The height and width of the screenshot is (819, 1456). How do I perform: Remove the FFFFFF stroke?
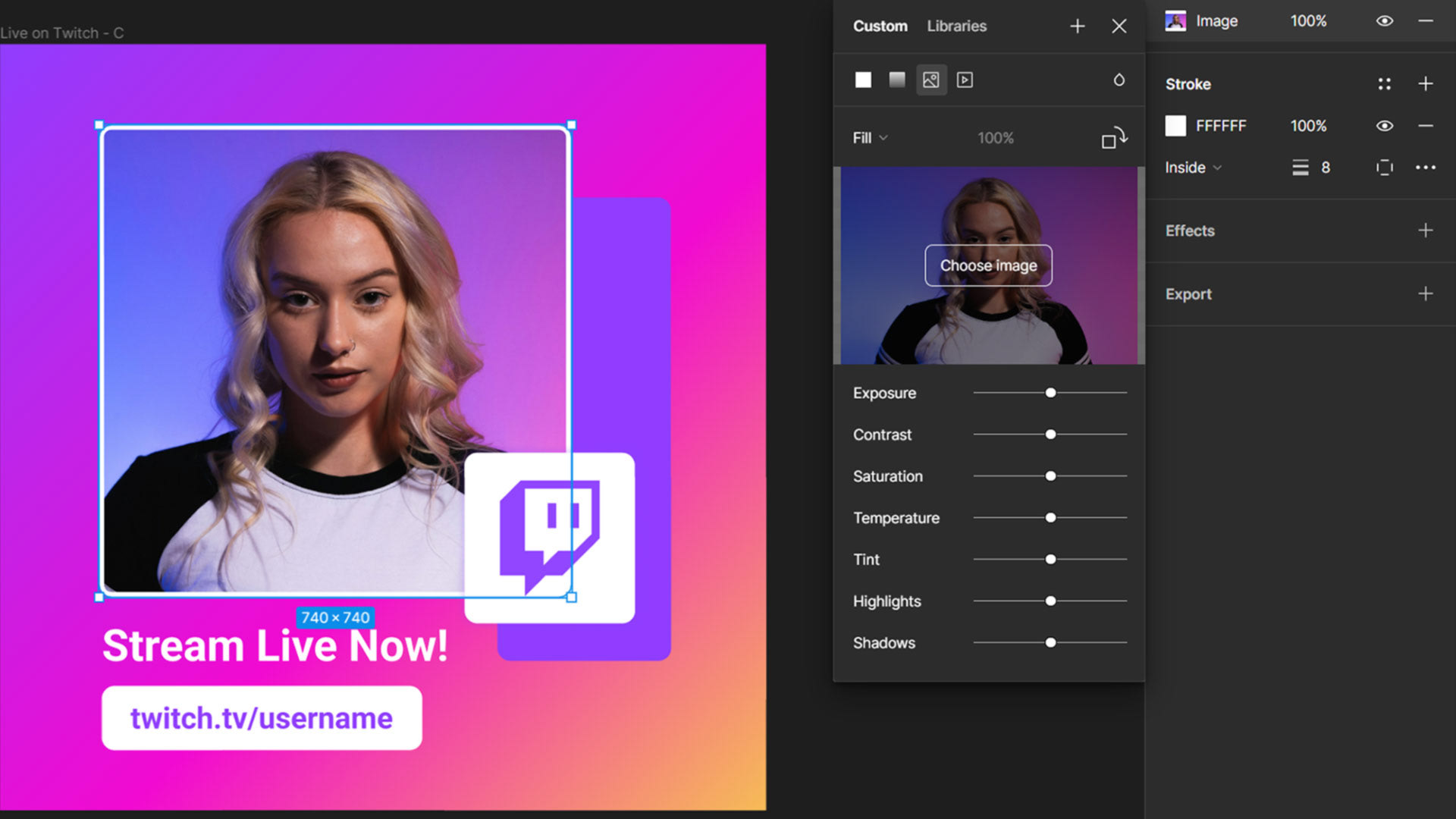pos(1426,126)
